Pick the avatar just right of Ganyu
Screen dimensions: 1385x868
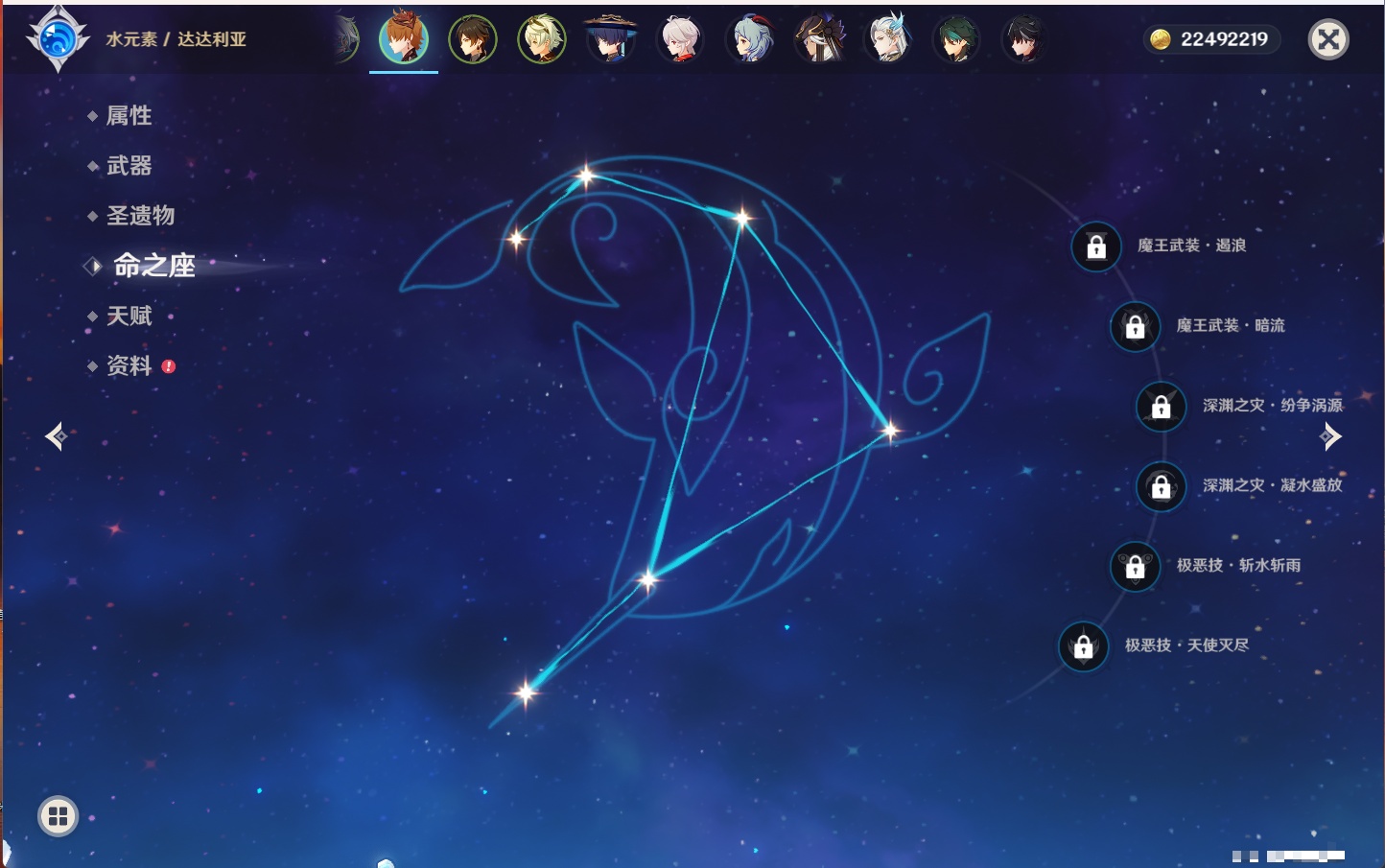click(820, 39)
